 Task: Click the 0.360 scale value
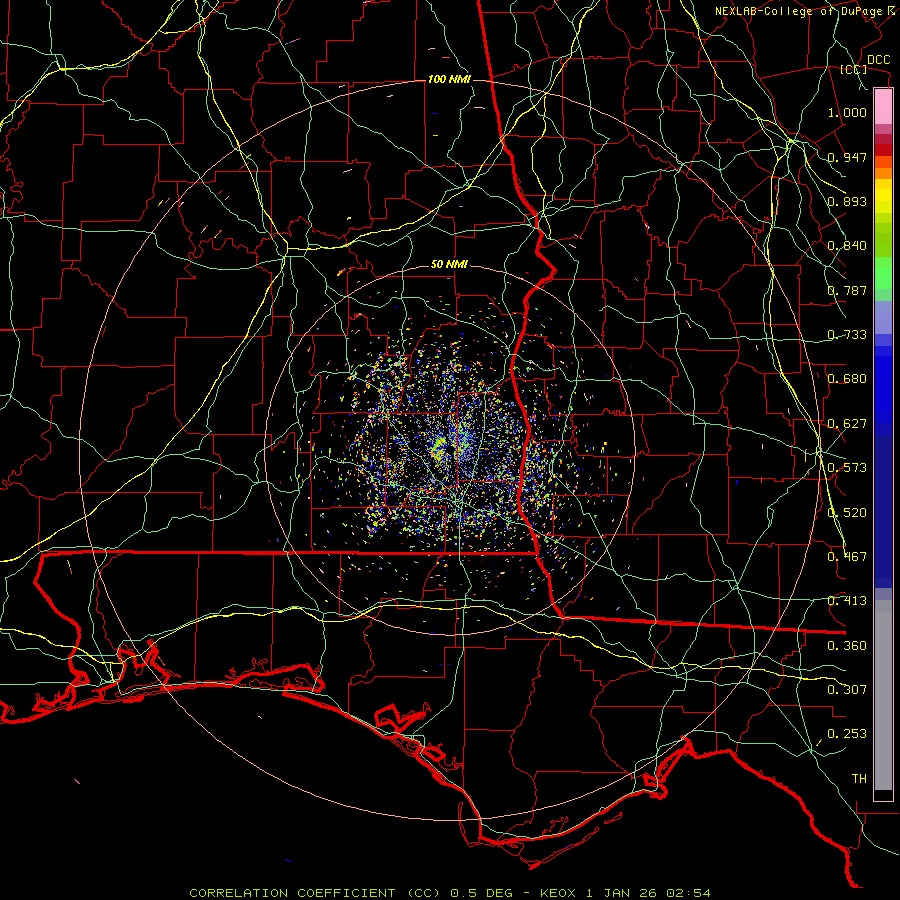pos(847,646)
